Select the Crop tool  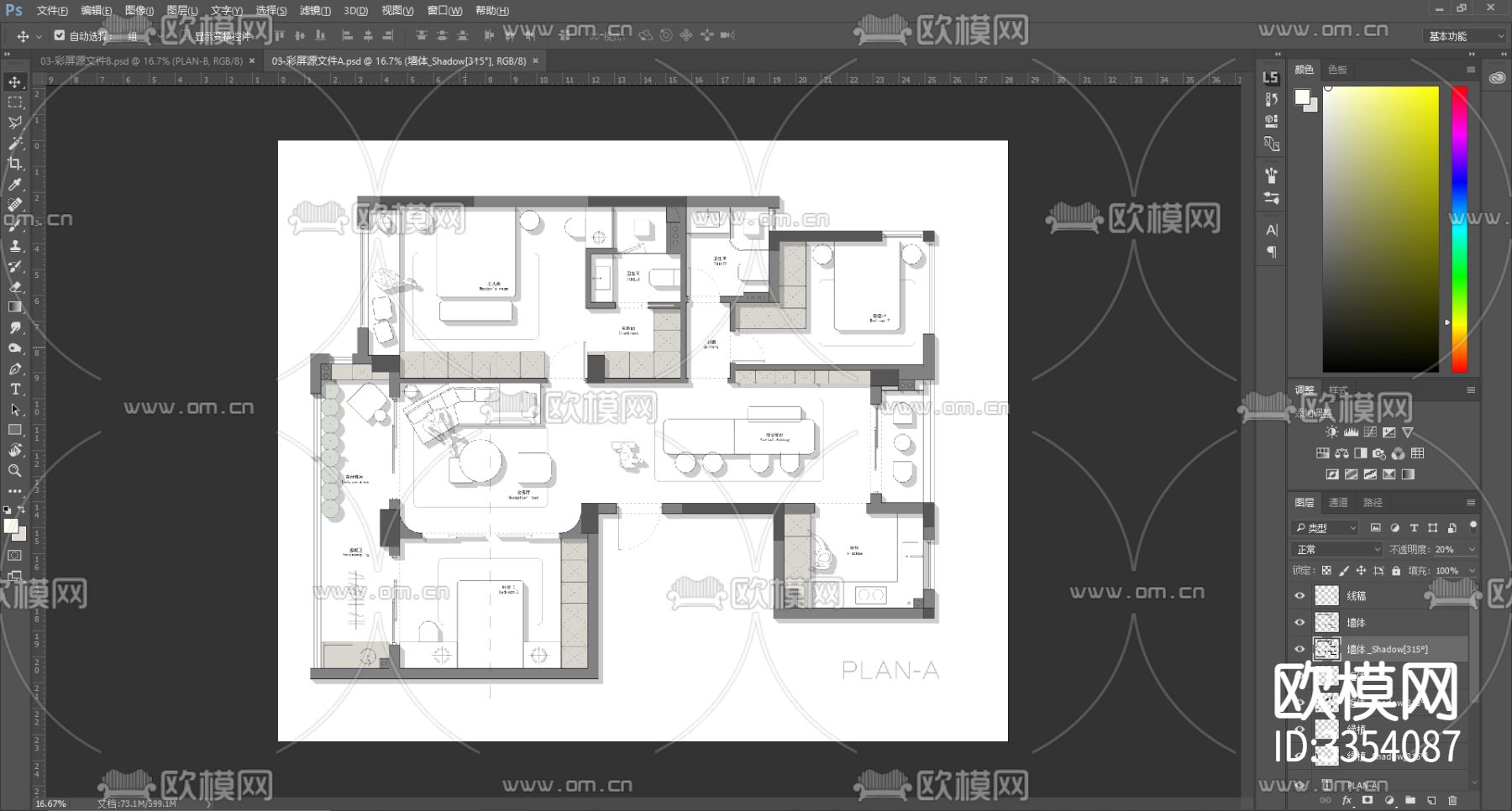pyautogui.click(x=15, y=164)
